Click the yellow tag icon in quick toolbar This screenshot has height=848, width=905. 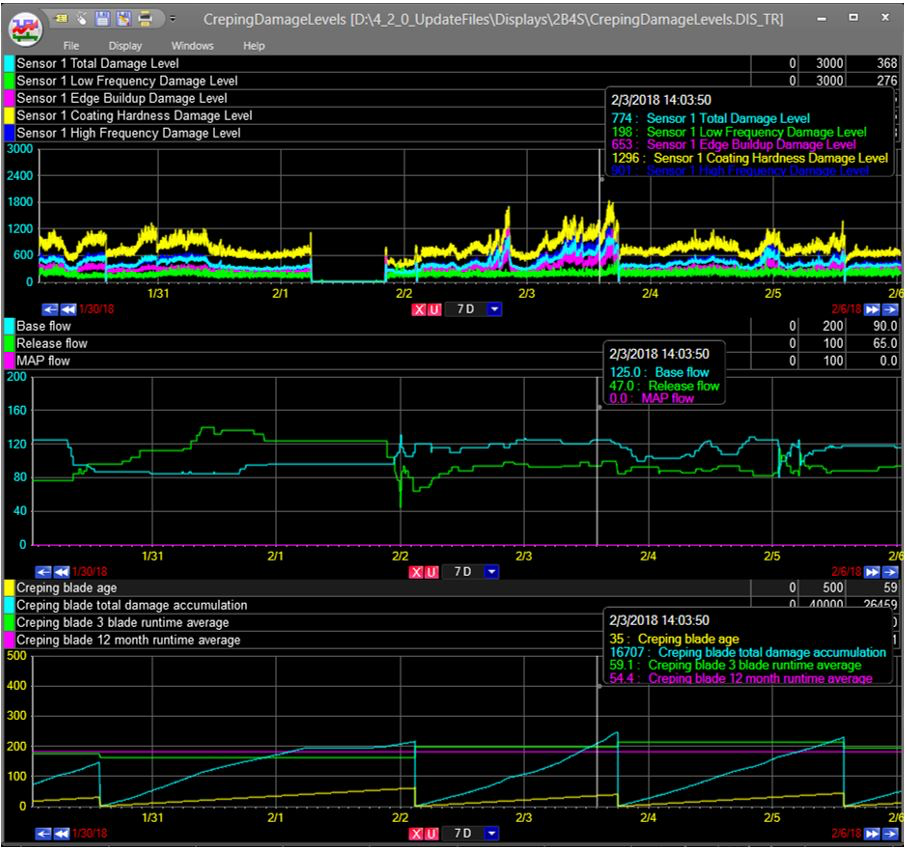click(62, 18)
